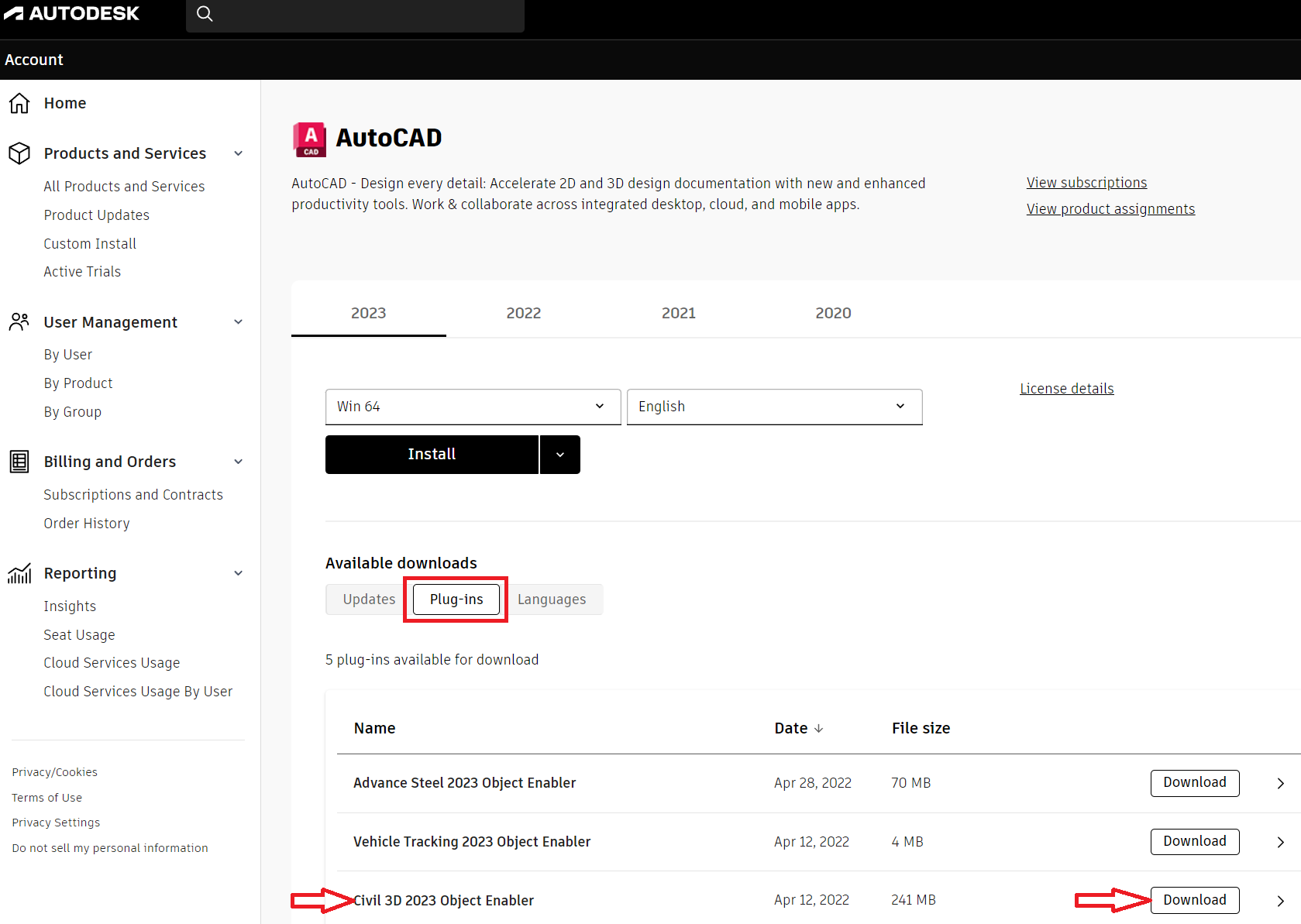Open the Install button dropdown arrow
1301x924 pixels.
pos(559,454)
